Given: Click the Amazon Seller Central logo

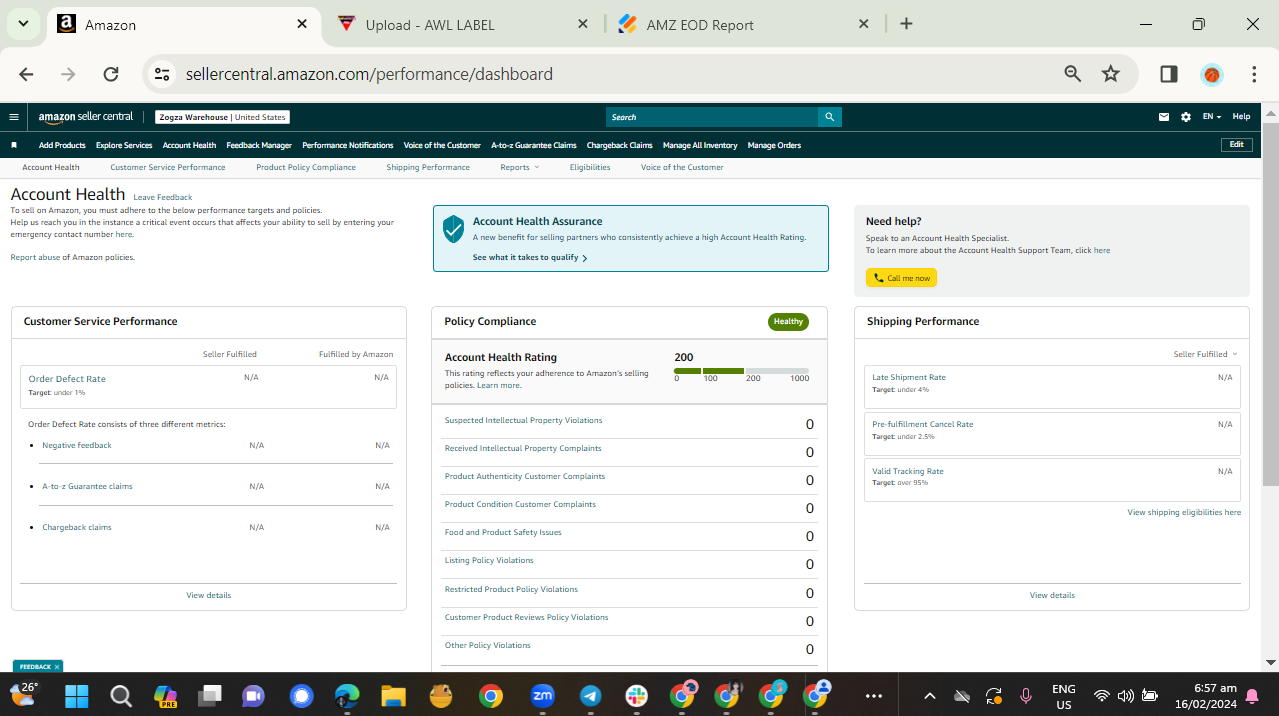Looking at the screenshot, I should (x=86, y=117).
